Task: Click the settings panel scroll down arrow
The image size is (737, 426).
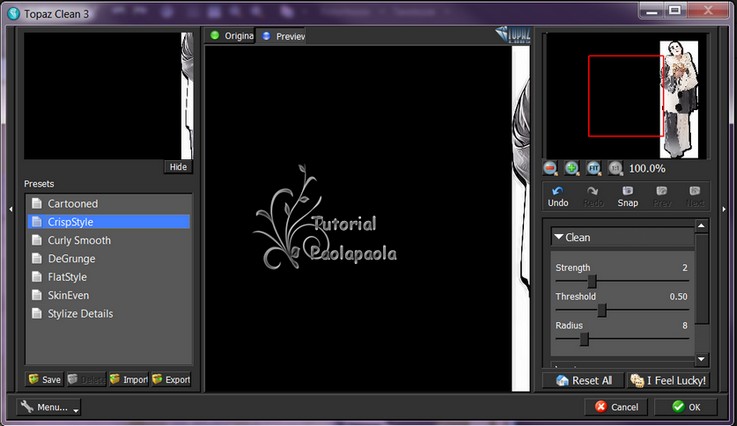Action: coord(701,359)
